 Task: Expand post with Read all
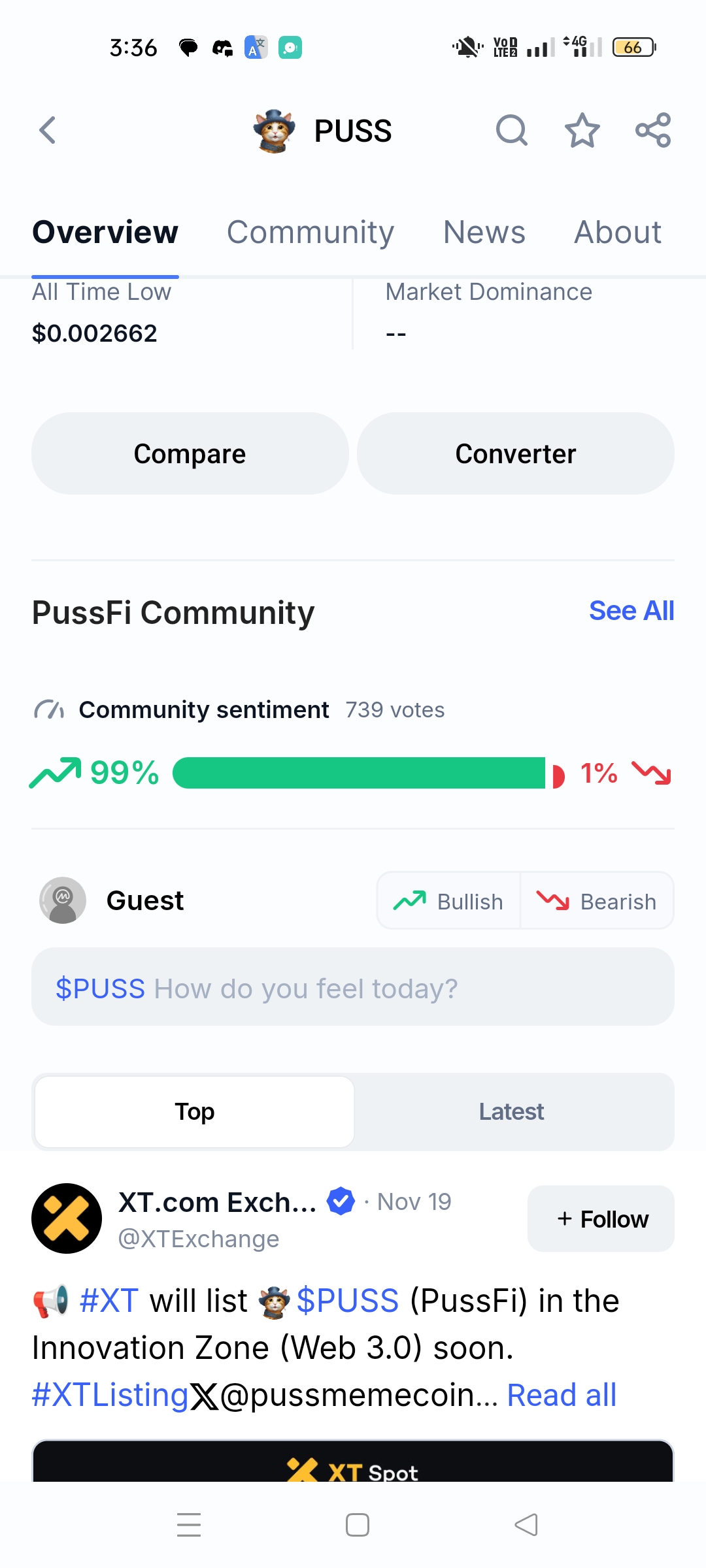pos(562,1395)
